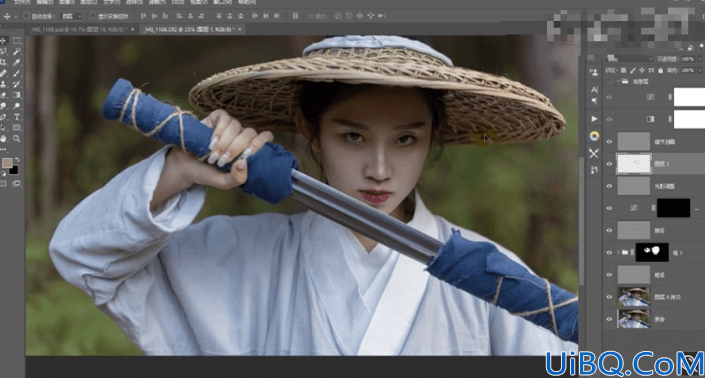Select the History Brush tool

click(x=17, y=84)
